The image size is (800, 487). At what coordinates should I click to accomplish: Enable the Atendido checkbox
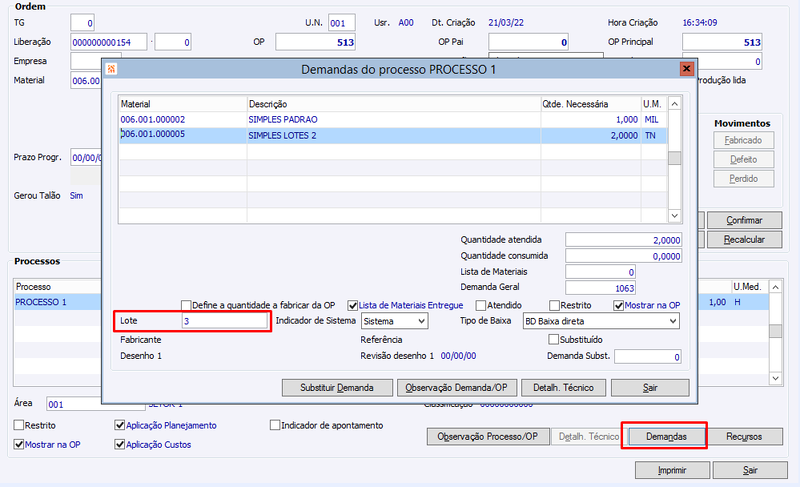(x=481, y=305)
